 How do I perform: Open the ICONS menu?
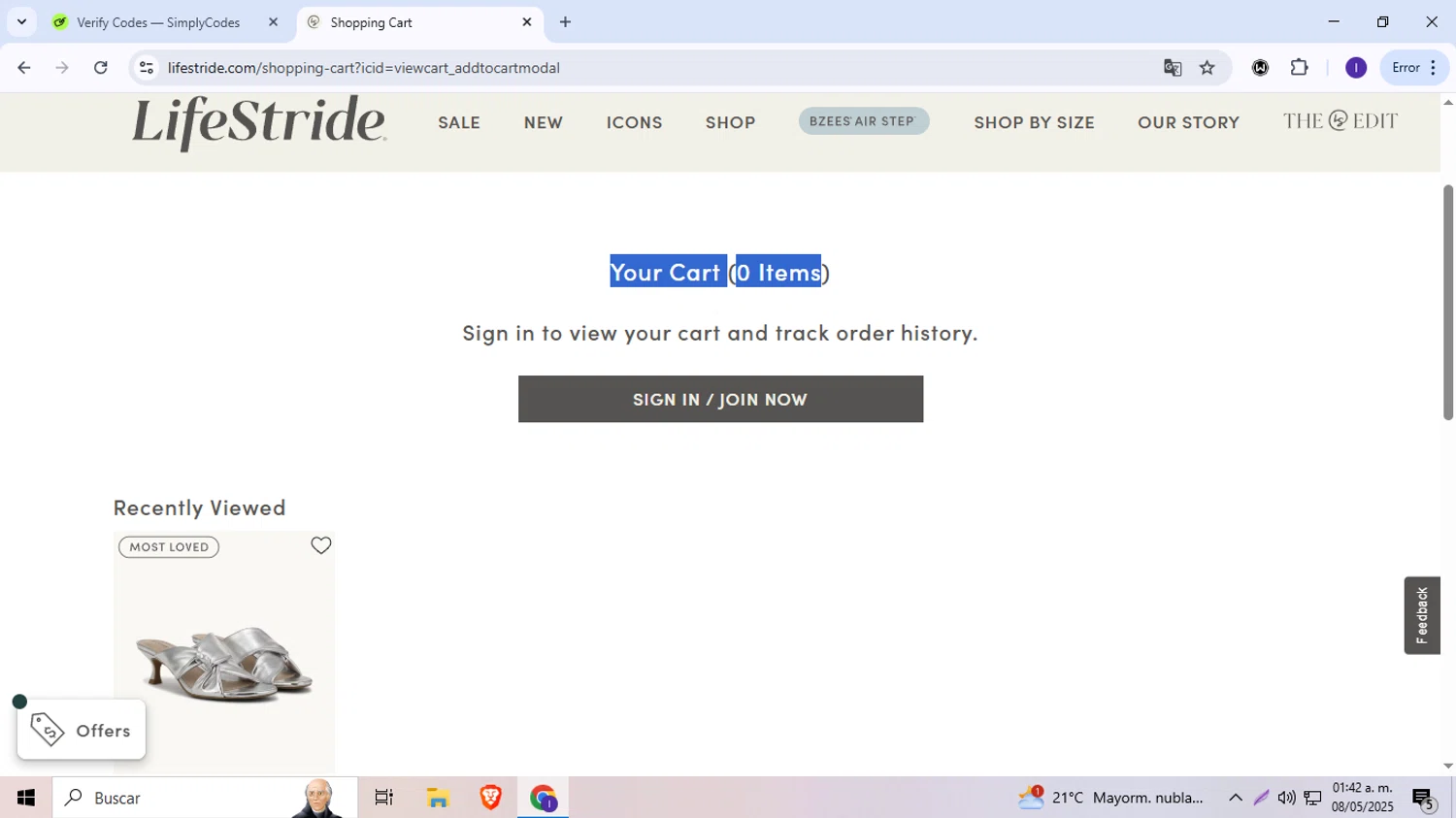coord(635,122)
